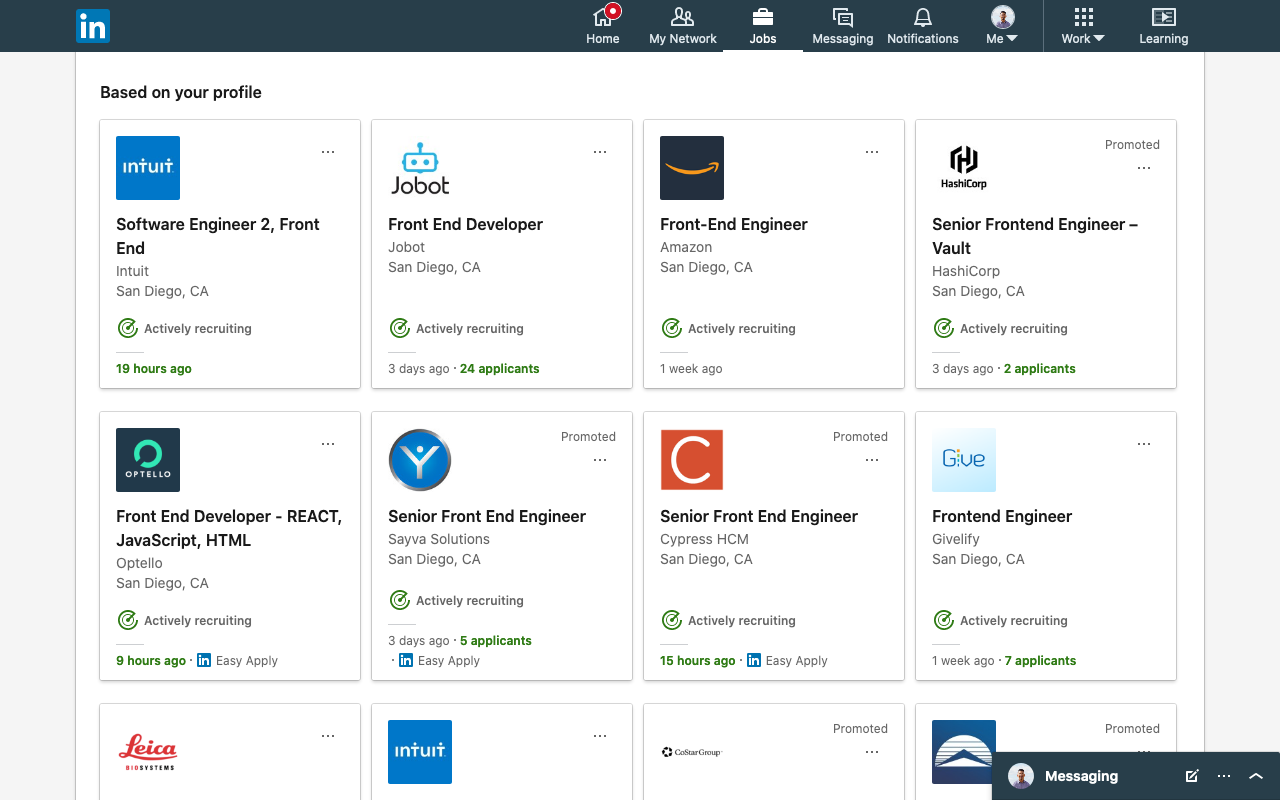Open the Notifications bell
This screenshot has height=800, width=1280.
(x=923, y=26)
